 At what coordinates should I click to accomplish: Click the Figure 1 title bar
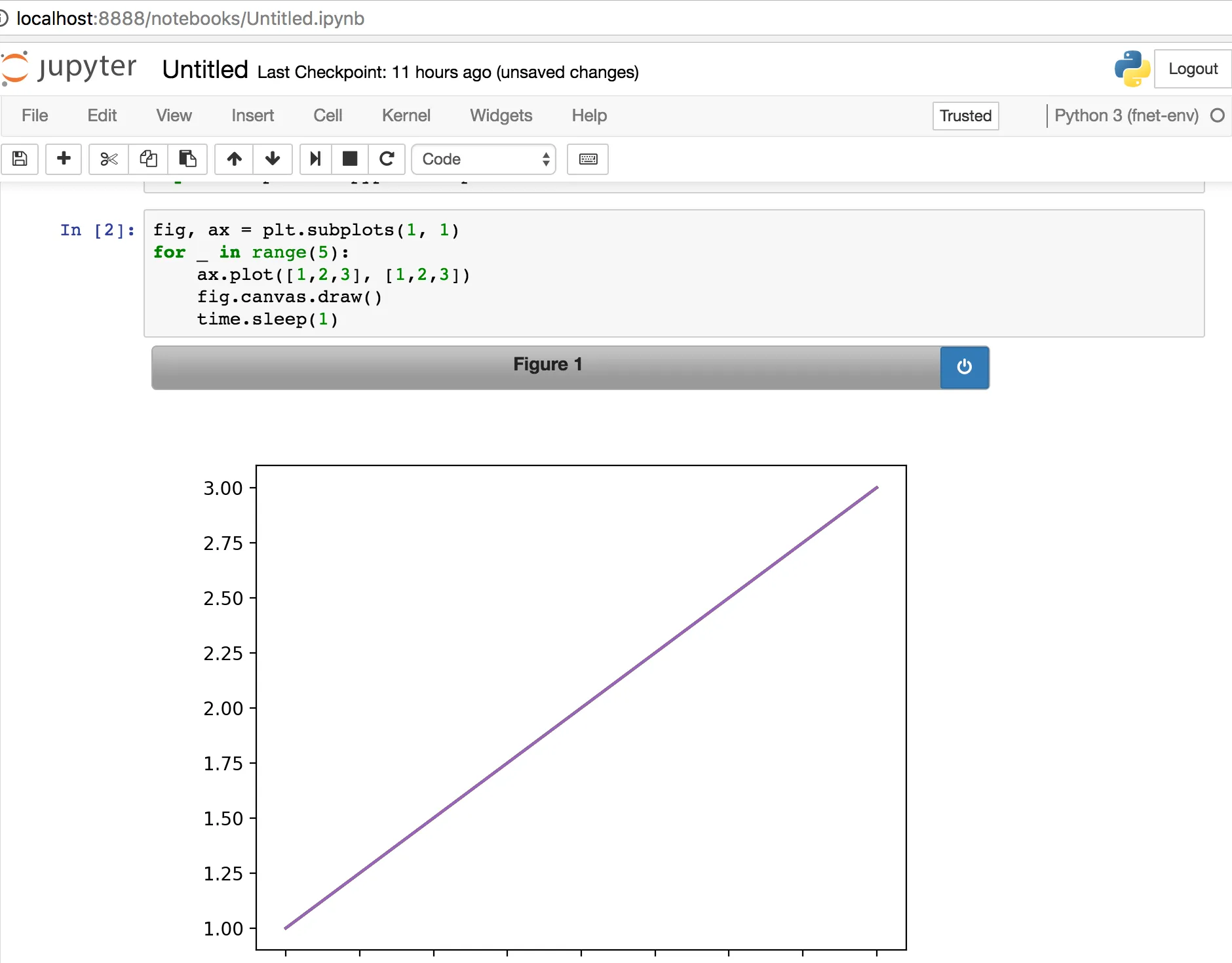click(x=547, y=367)
